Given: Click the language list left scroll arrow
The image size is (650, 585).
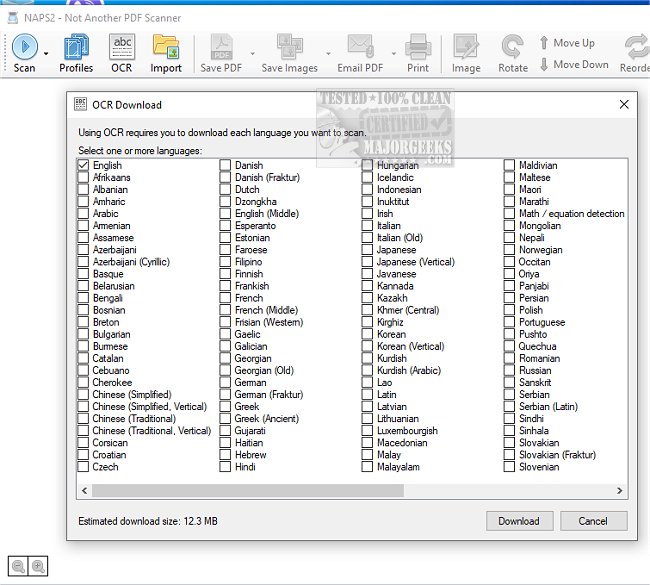Looking at the screenshot, I should pyautogui.click(x=85, y=490).
